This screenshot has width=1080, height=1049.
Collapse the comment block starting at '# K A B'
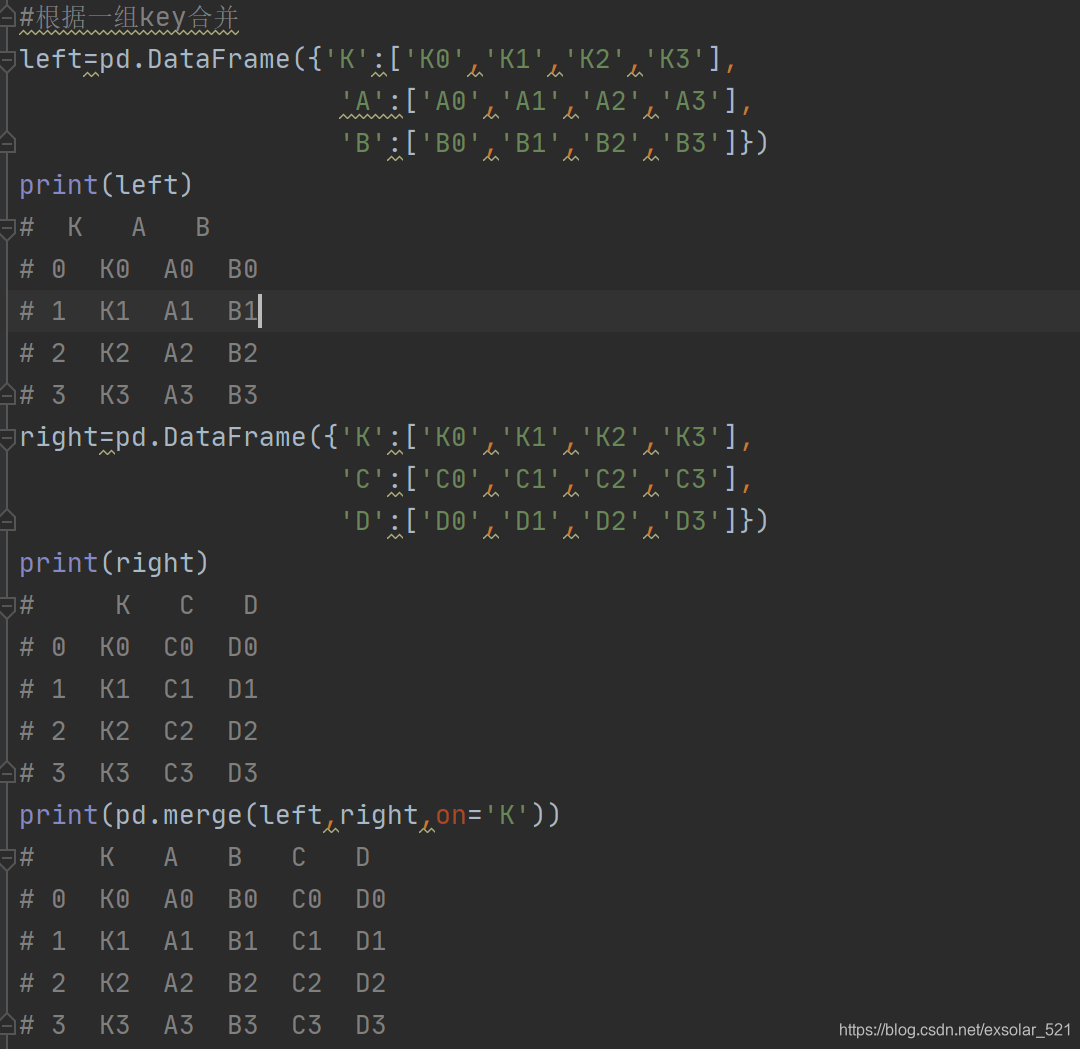pyautogui.click(x=6, y=228)
